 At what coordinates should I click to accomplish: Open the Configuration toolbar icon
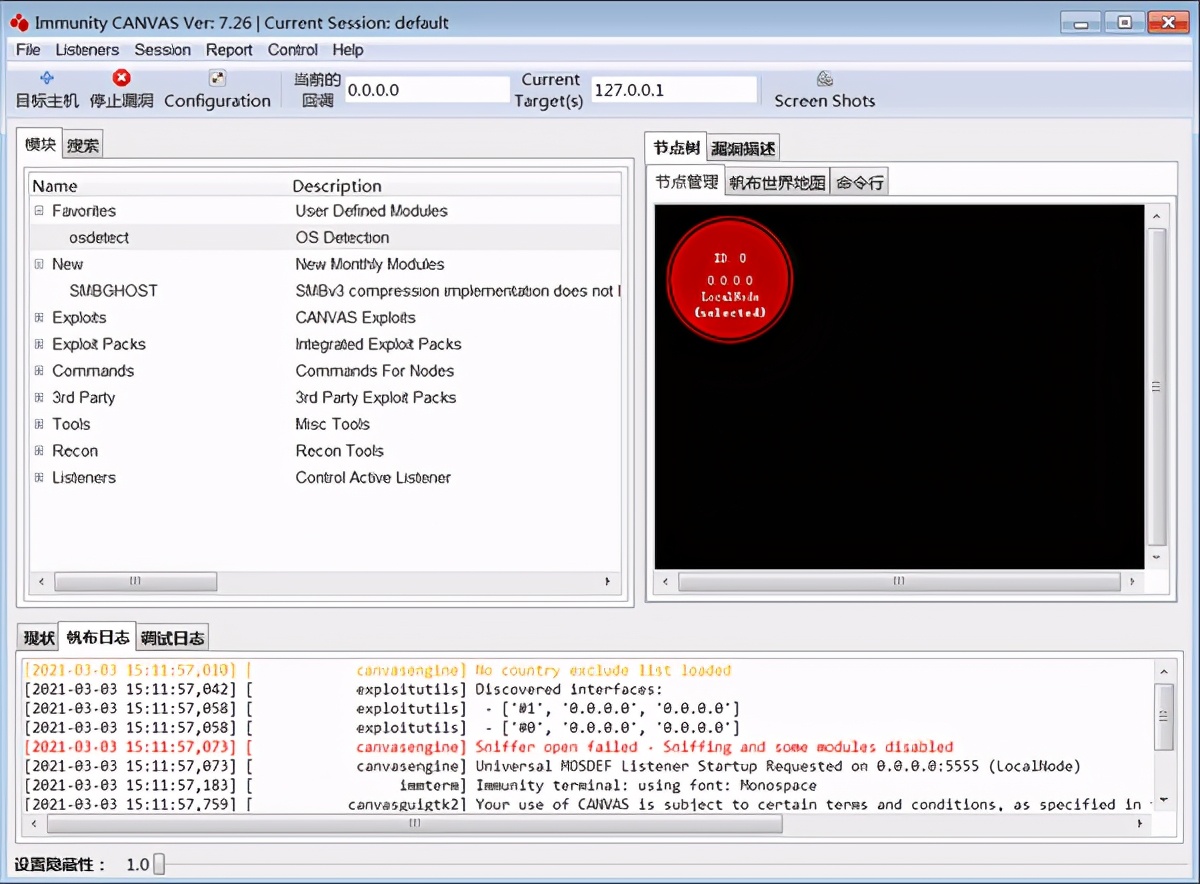[x=217, y=79]
